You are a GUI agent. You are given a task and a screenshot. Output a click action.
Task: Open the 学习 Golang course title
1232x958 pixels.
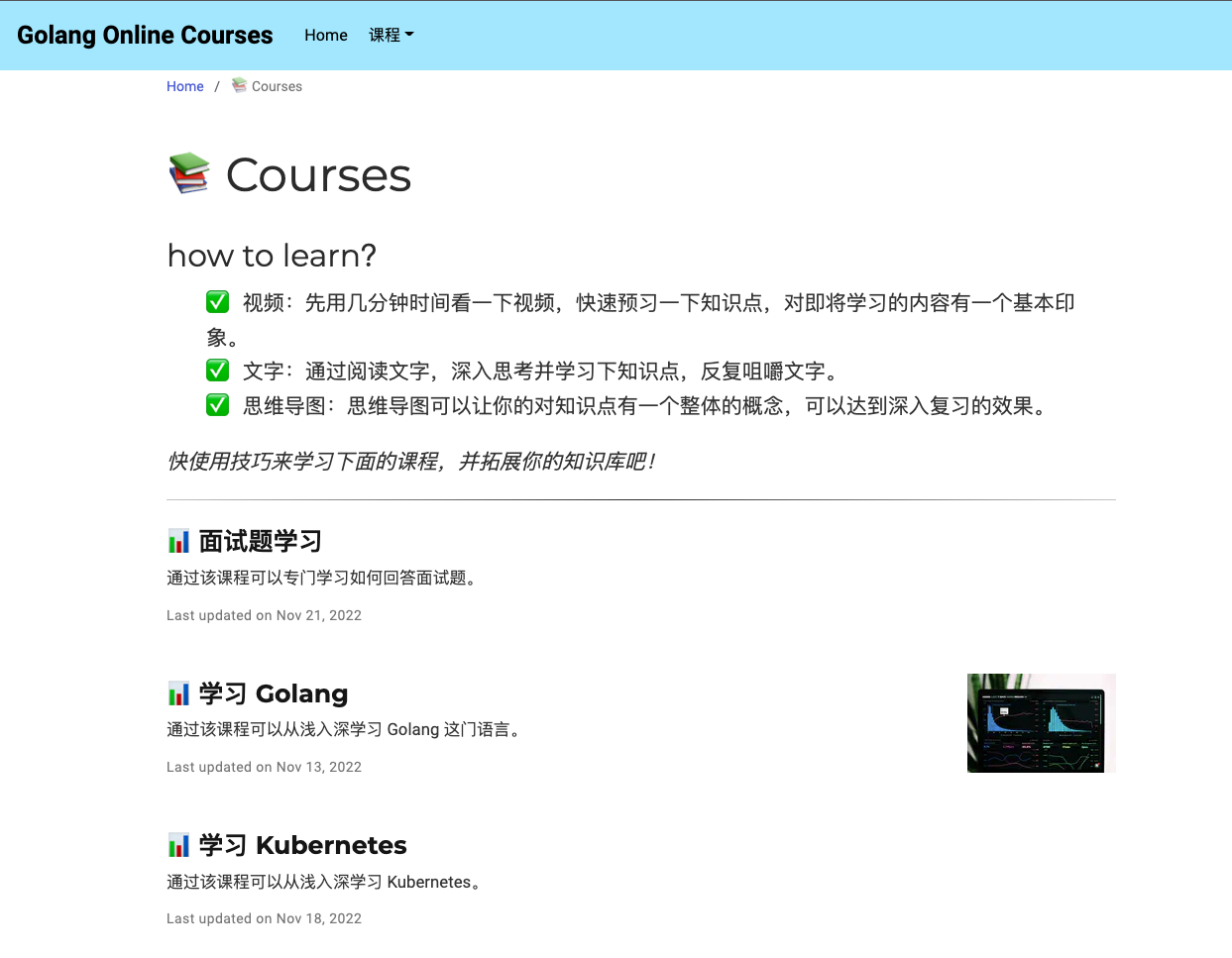point(274,693)
